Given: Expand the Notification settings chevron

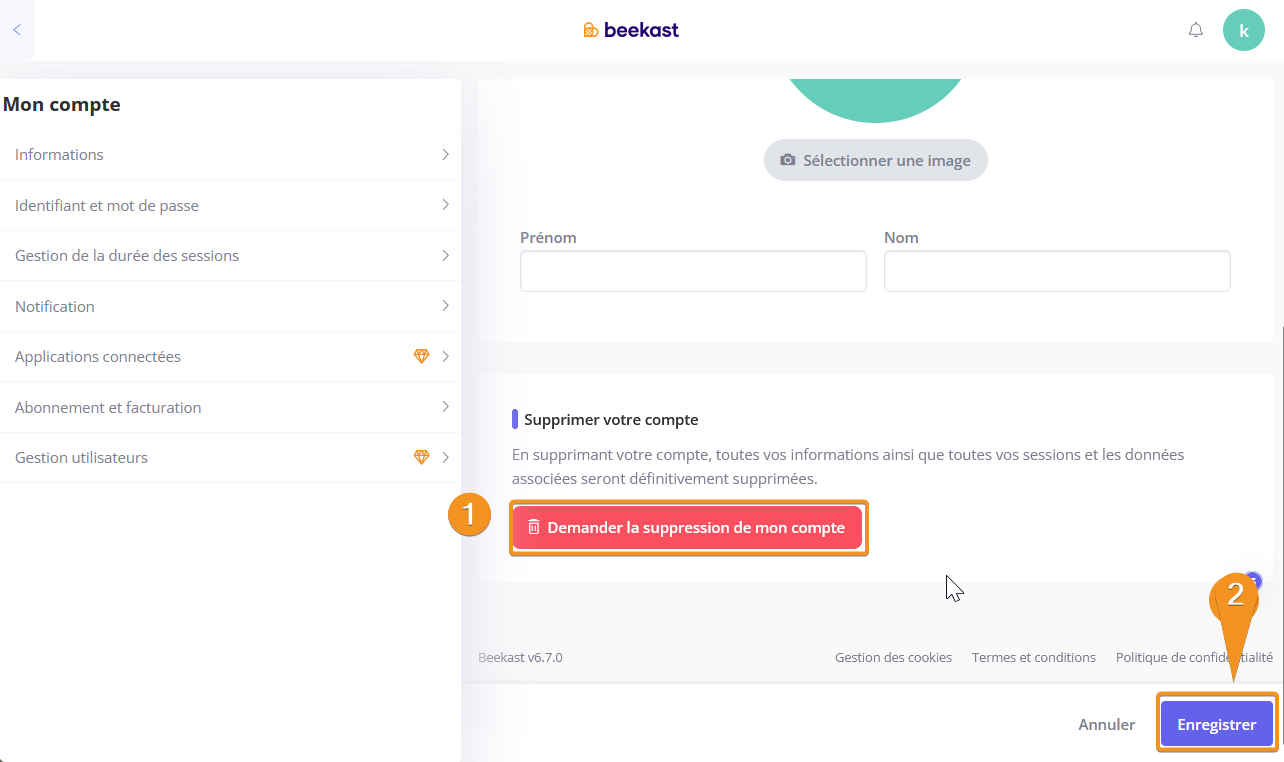Looking at the screenshot, I should click(445, 306).
